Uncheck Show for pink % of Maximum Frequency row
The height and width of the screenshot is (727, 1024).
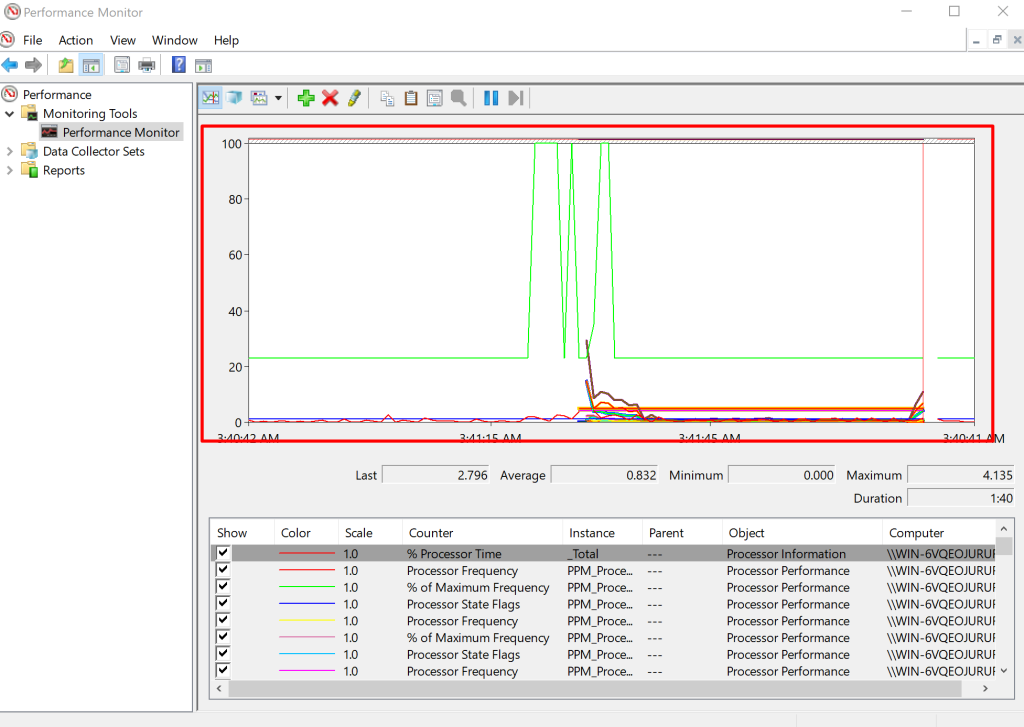223,637
